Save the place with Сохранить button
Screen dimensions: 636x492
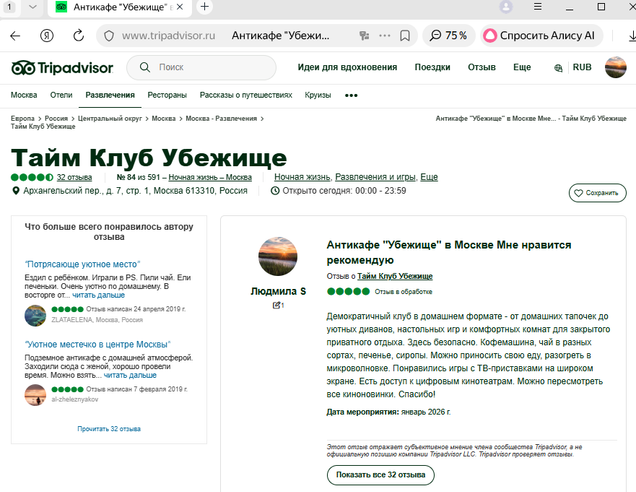[x=597, y=193]
